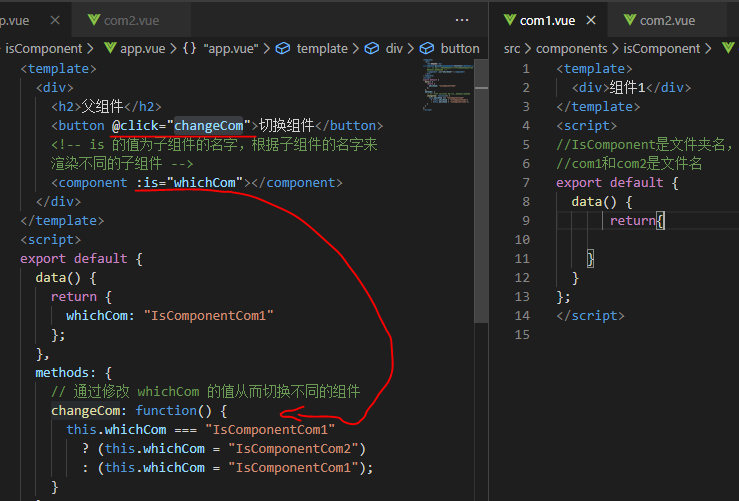Click the cube icon before template breadcrumb
The height and width of the screenshot is (501, 739).
[x=283, y=49]
